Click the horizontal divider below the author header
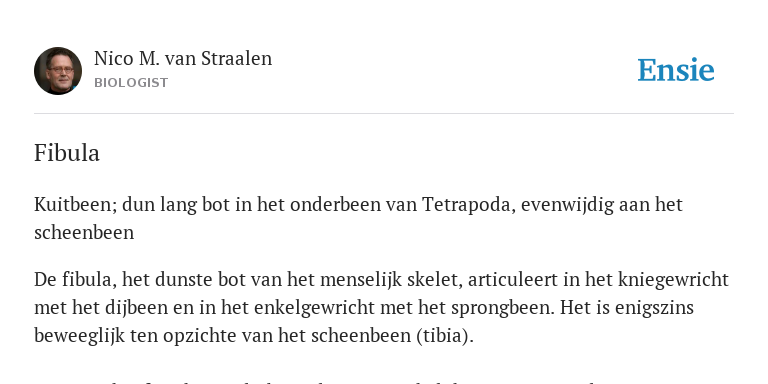This screenshot has width=768, height=384. coord(384,114)
